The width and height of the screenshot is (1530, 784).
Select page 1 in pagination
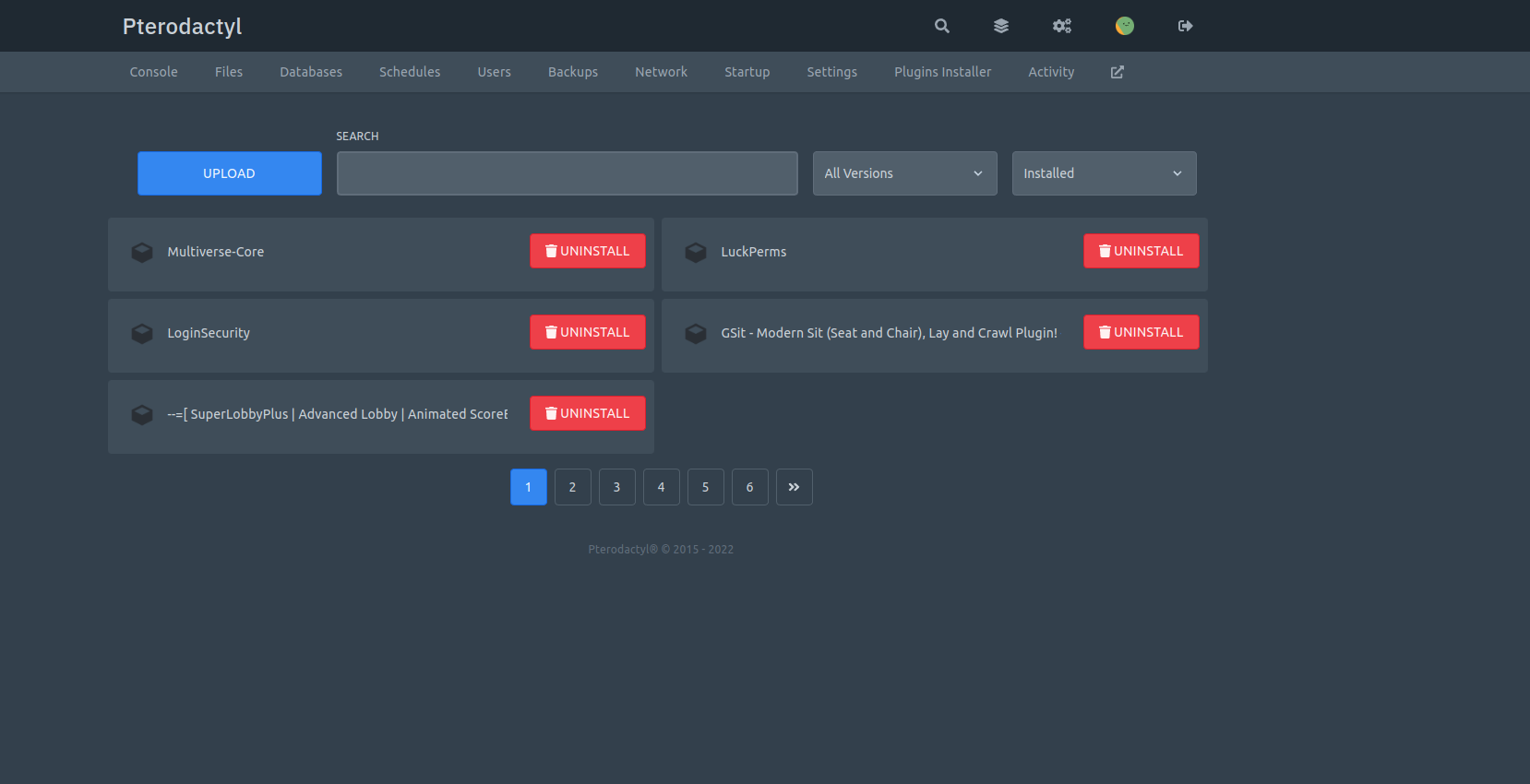[529, 487]
